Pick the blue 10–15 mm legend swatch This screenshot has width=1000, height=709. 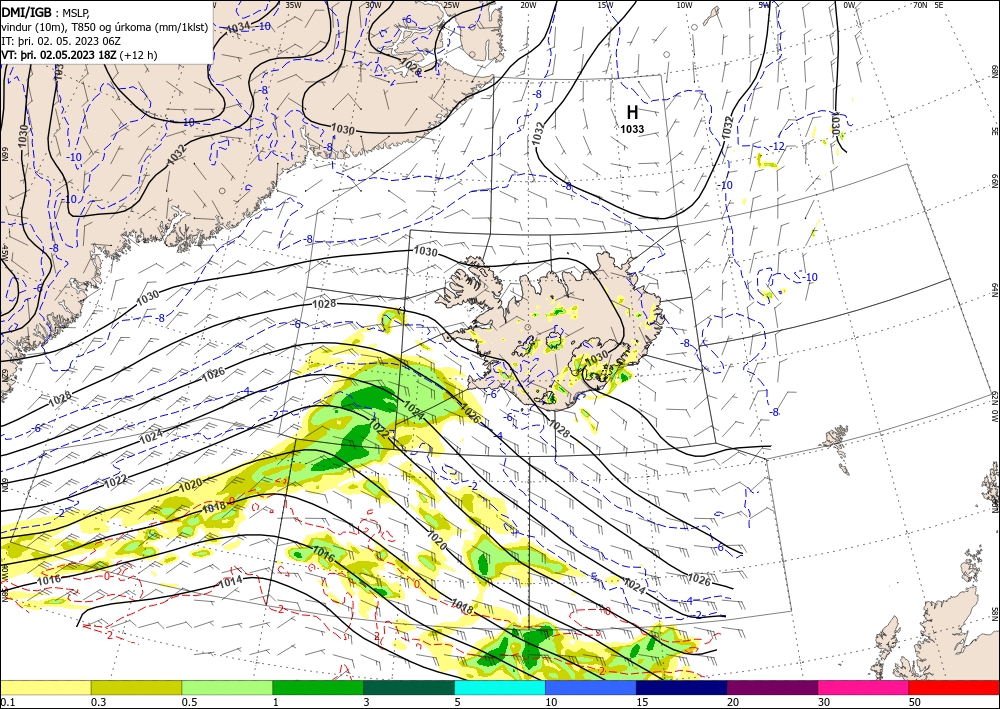tap(591, 687)
